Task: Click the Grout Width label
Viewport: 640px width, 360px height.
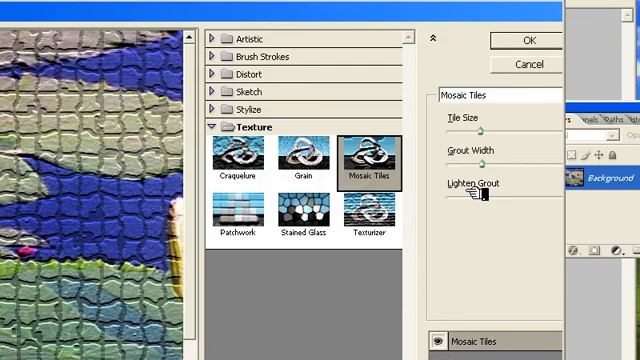Action: coord(471,151)
